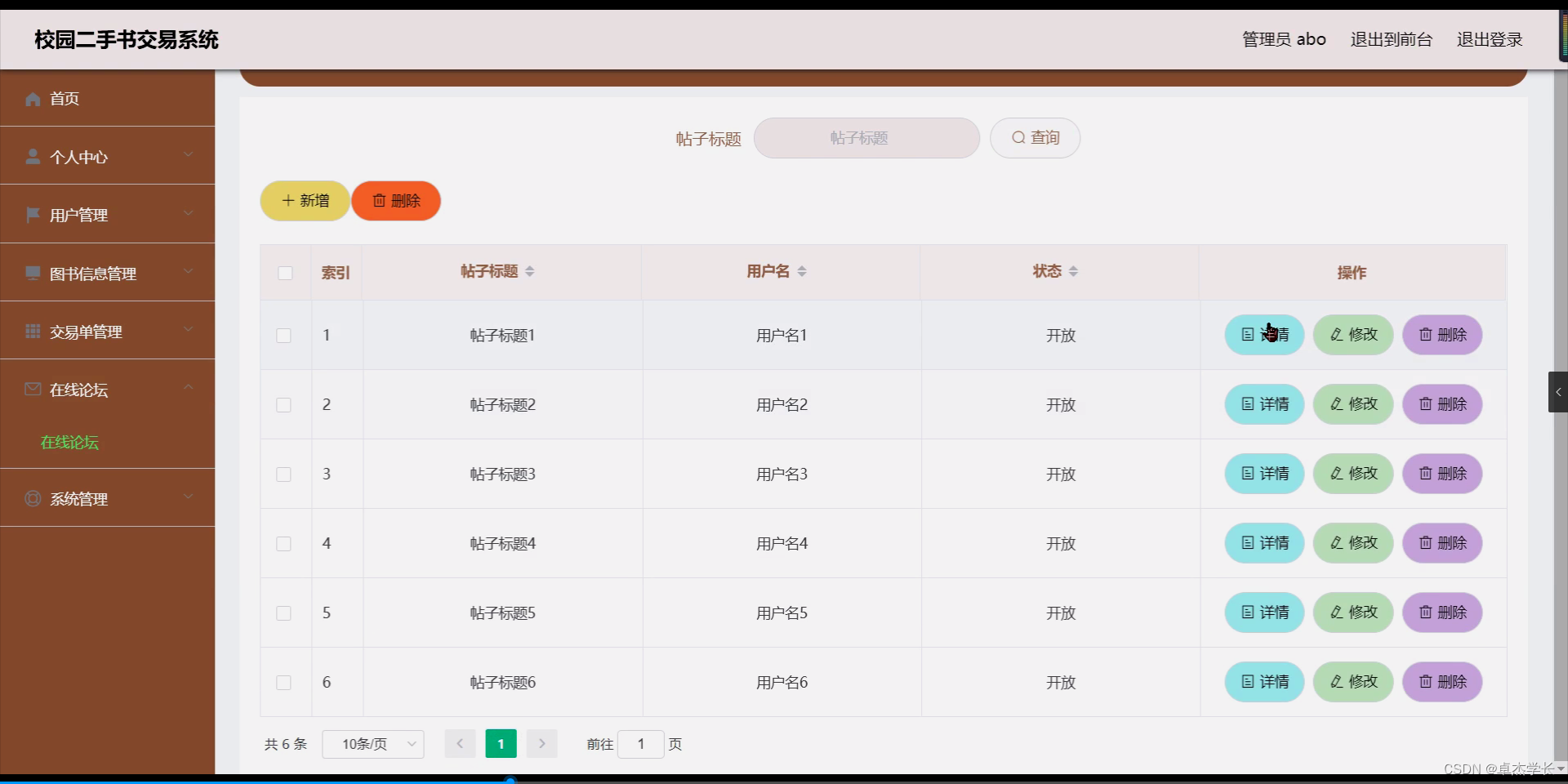Select the 在线论坛 envelope icon

(33, 390)
